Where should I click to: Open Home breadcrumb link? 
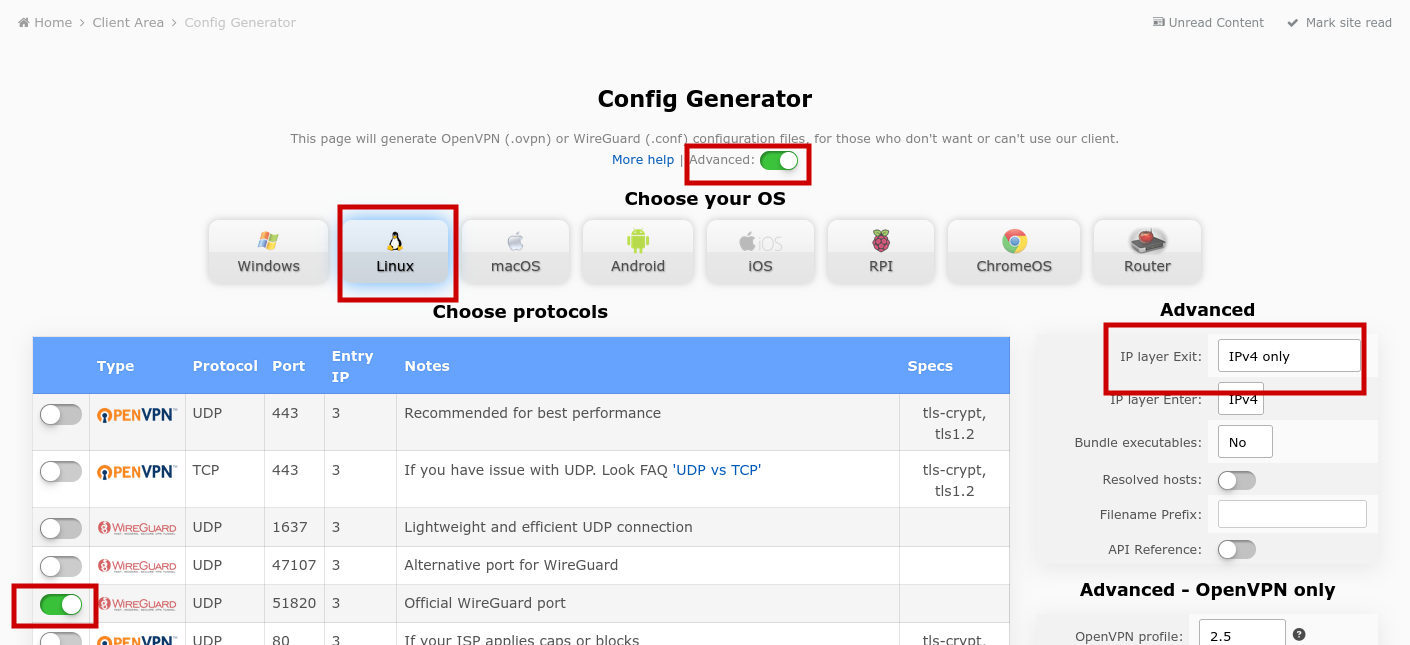point(45,22)
